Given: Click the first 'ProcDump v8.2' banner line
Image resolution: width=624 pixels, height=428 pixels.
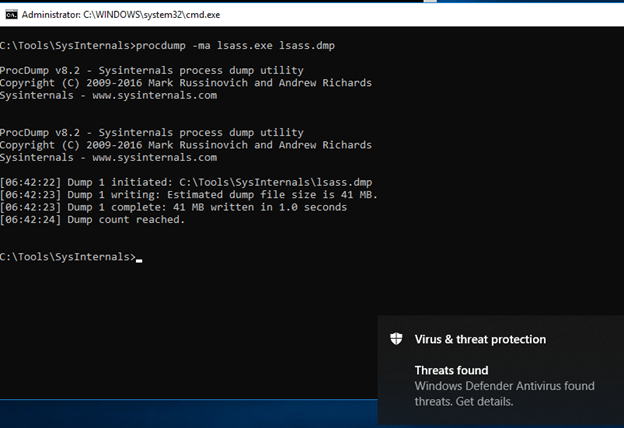Looking at the screenshot, I should 152,70.
